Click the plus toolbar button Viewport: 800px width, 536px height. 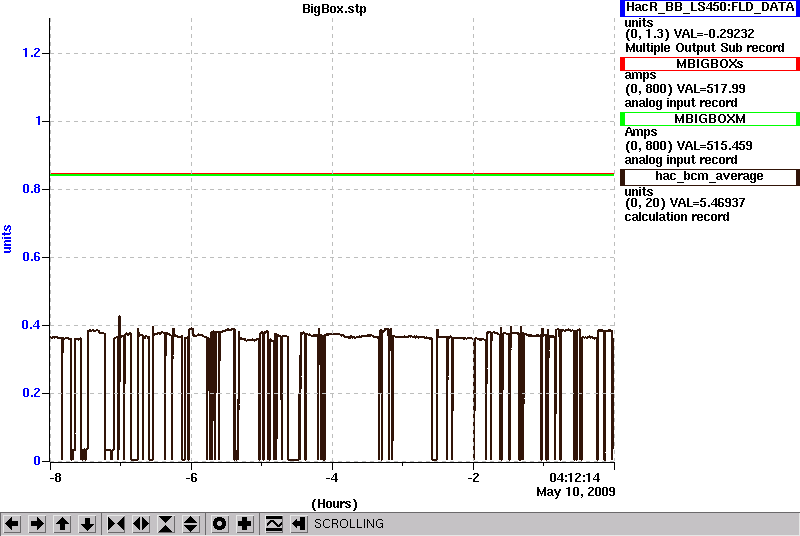pyautogui.click(x=245, y=524)
